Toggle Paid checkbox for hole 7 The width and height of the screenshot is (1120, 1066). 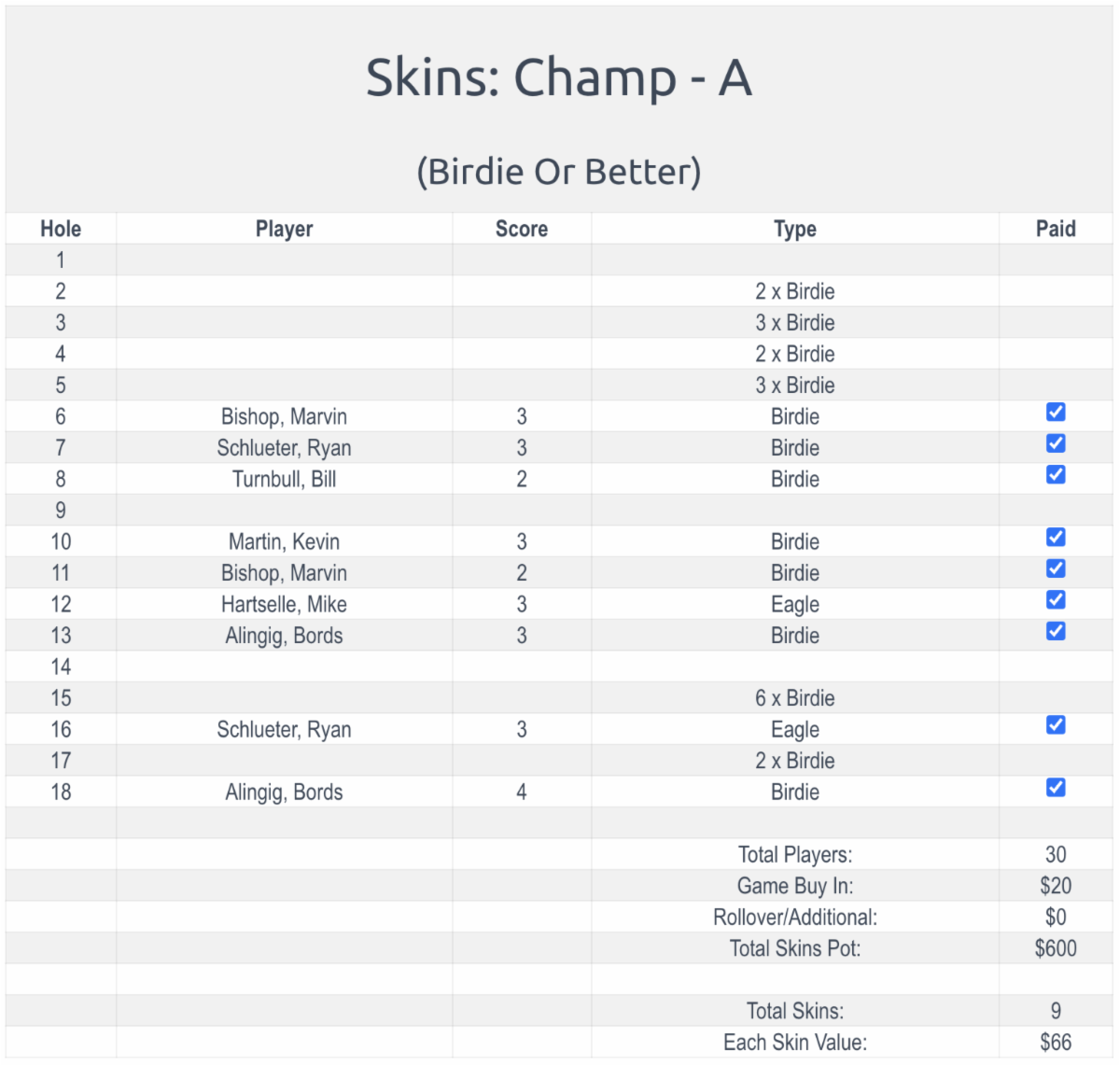pos(1056,443)
